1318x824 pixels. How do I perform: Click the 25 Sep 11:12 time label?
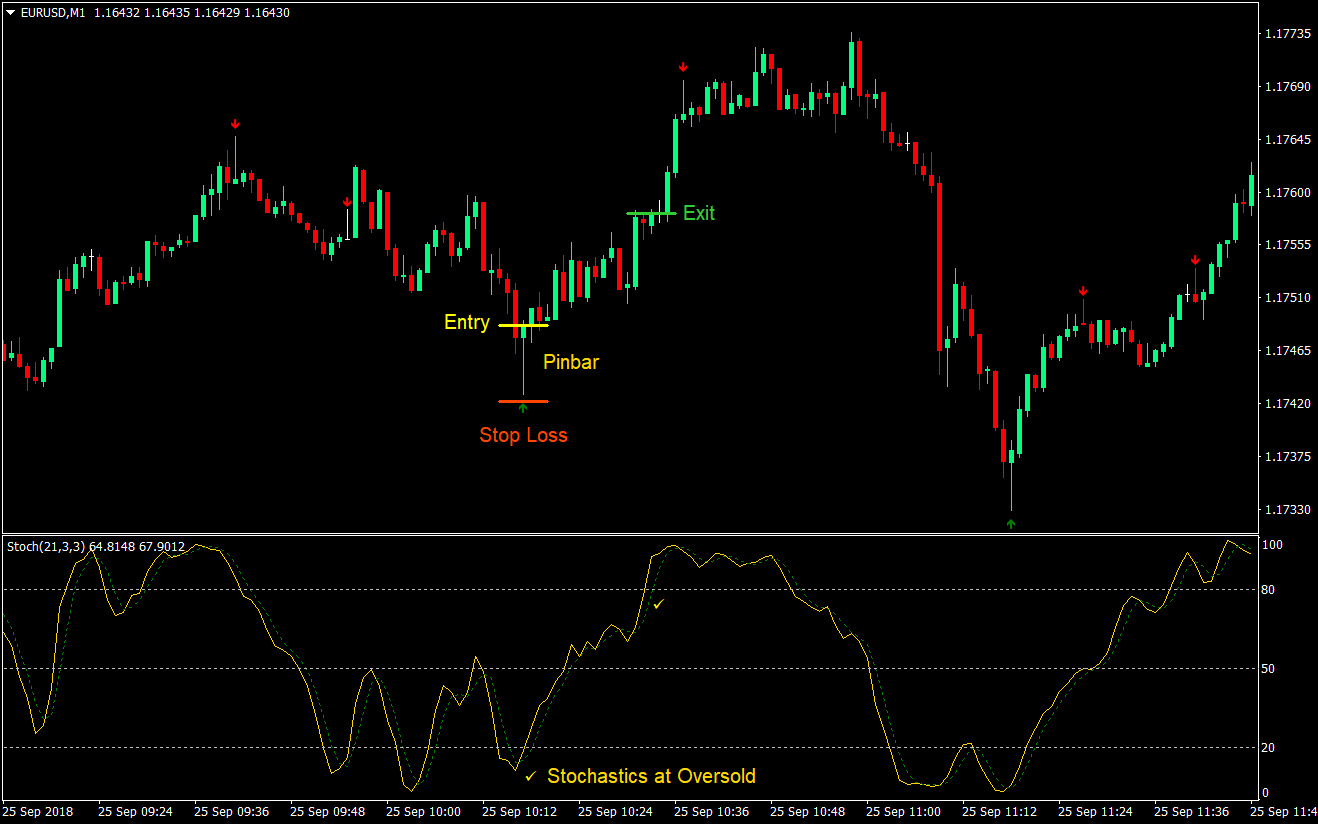click(x=1000, y=812)
